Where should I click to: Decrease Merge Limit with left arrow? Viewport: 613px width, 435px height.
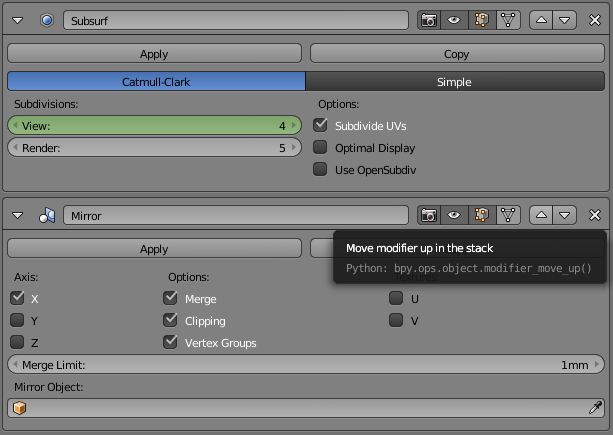tap(15, 364)
